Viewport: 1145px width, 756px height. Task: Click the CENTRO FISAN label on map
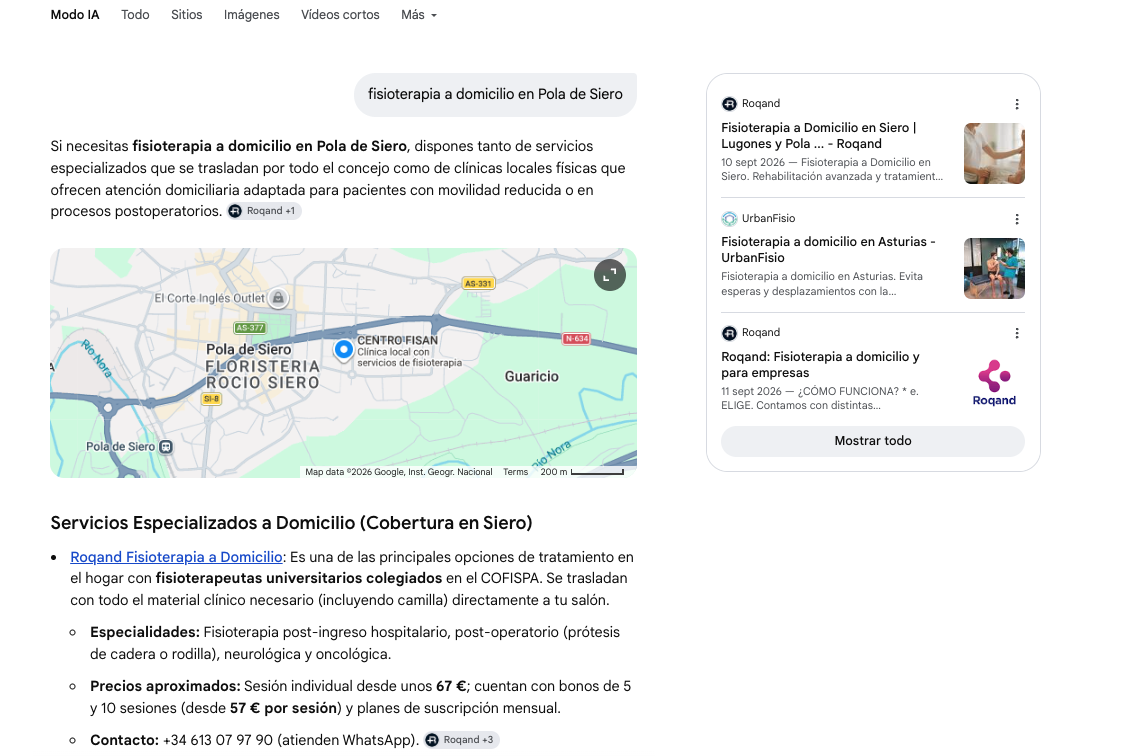[x=397, y=340]
